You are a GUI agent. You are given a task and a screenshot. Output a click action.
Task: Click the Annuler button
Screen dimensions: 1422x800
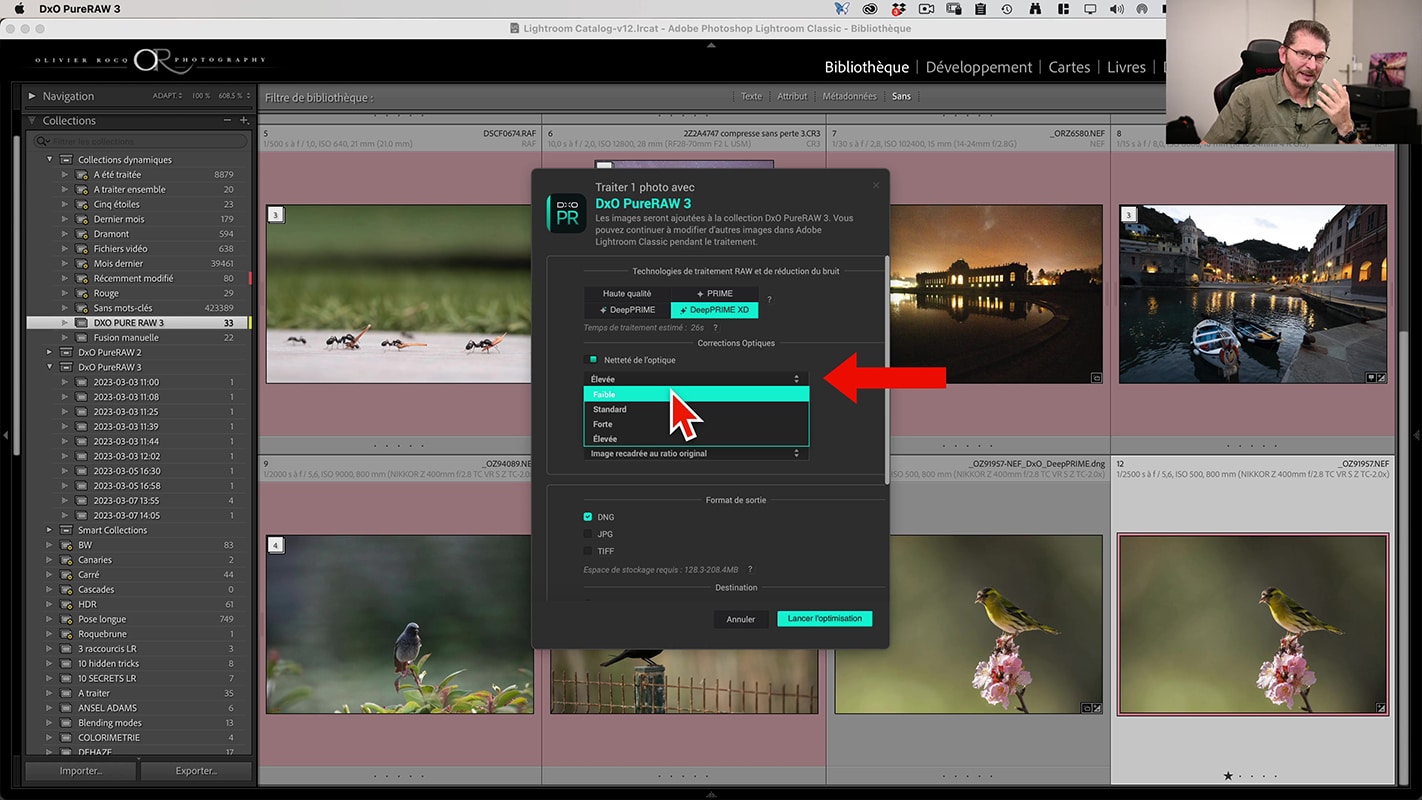741,619
